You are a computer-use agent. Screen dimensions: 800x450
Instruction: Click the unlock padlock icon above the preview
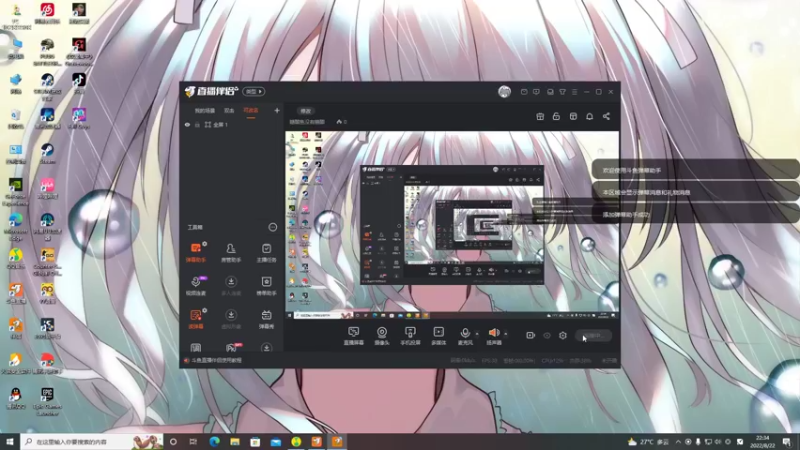pyautogui.click(x=556, y=116)
